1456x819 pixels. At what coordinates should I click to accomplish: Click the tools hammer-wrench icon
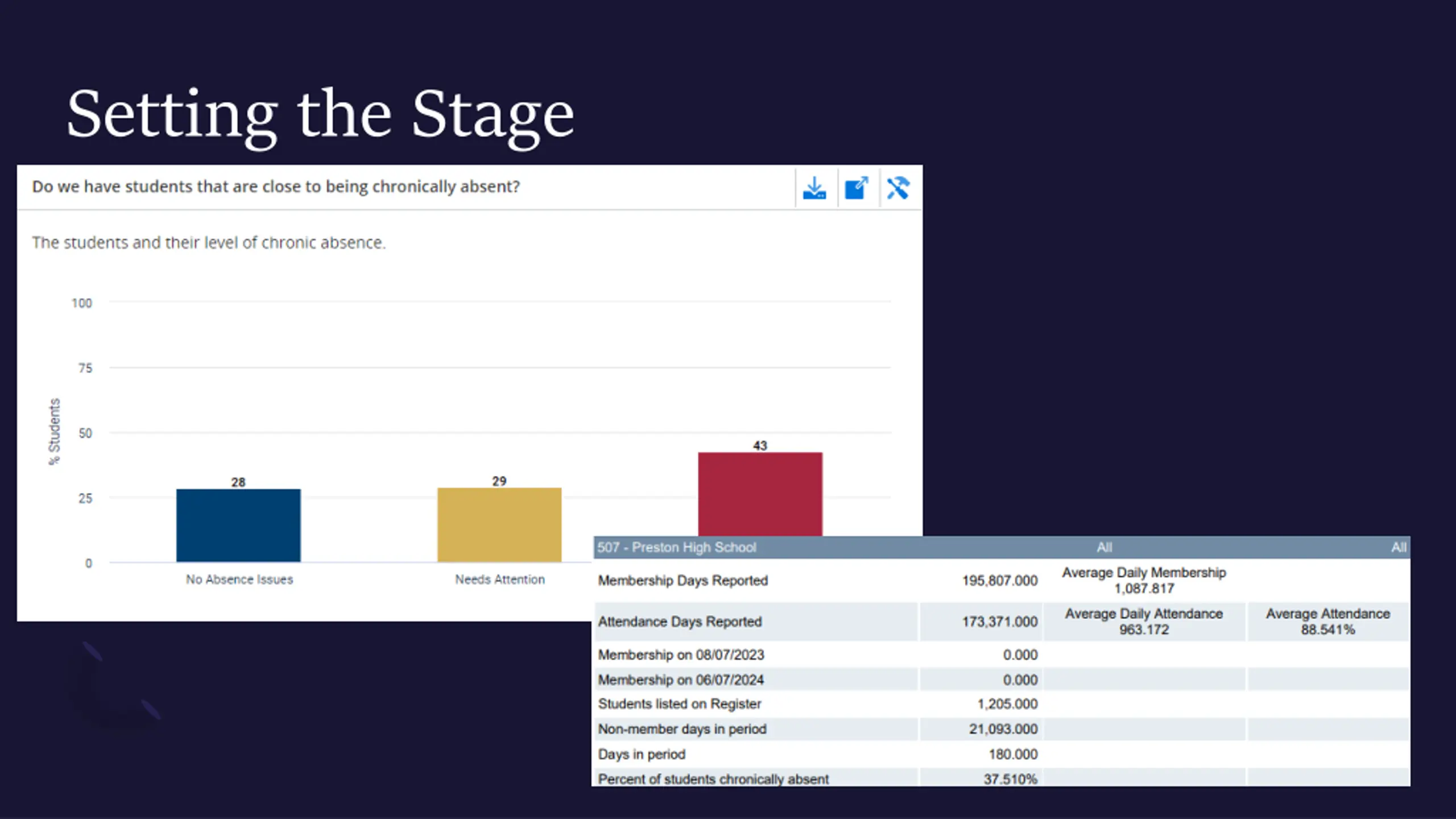pyautogui.click(x=899, y=188)
